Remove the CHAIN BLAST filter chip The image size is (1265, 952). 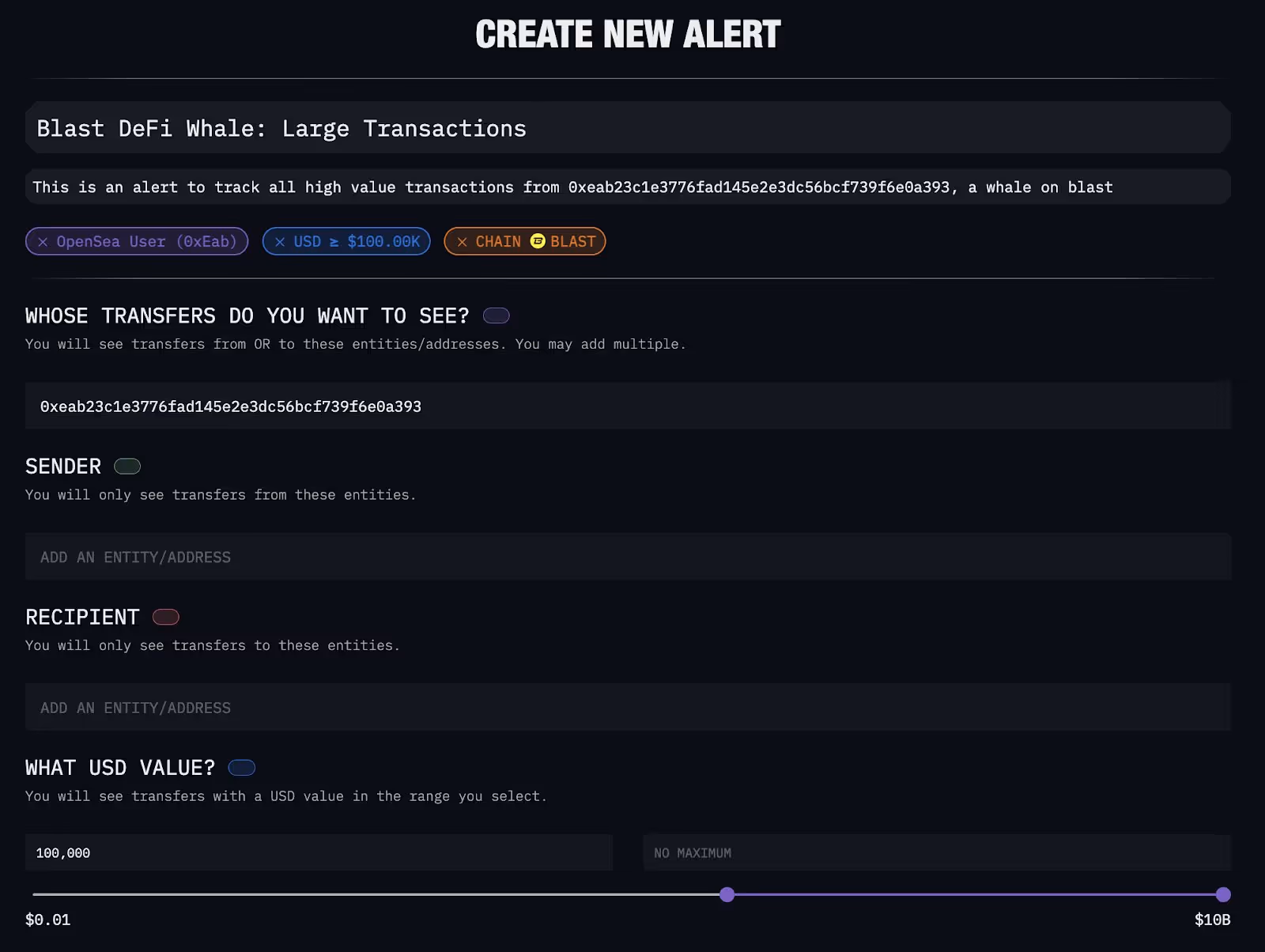tap(462, 242)
